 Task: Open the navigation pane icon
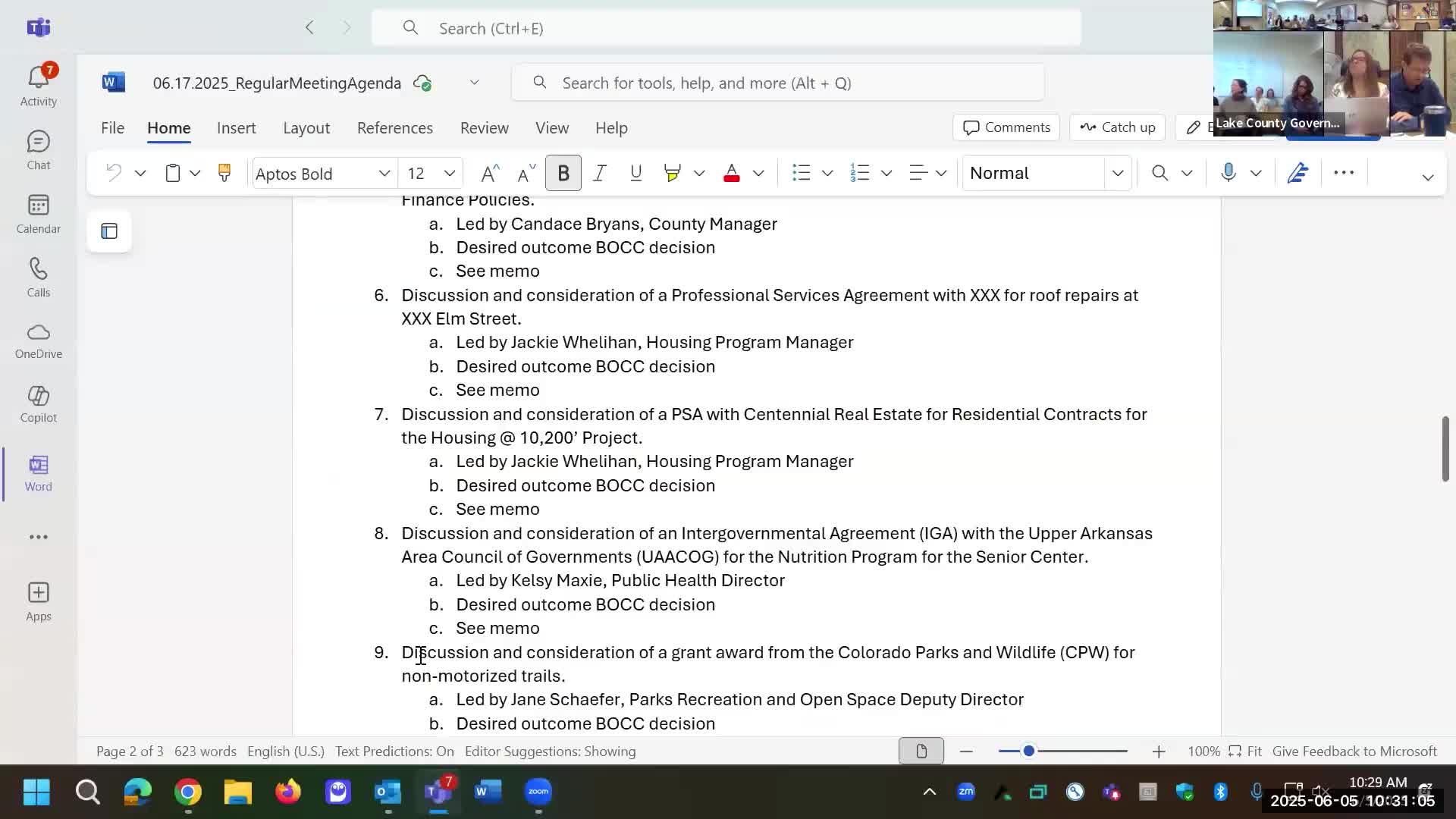[109, 231]
